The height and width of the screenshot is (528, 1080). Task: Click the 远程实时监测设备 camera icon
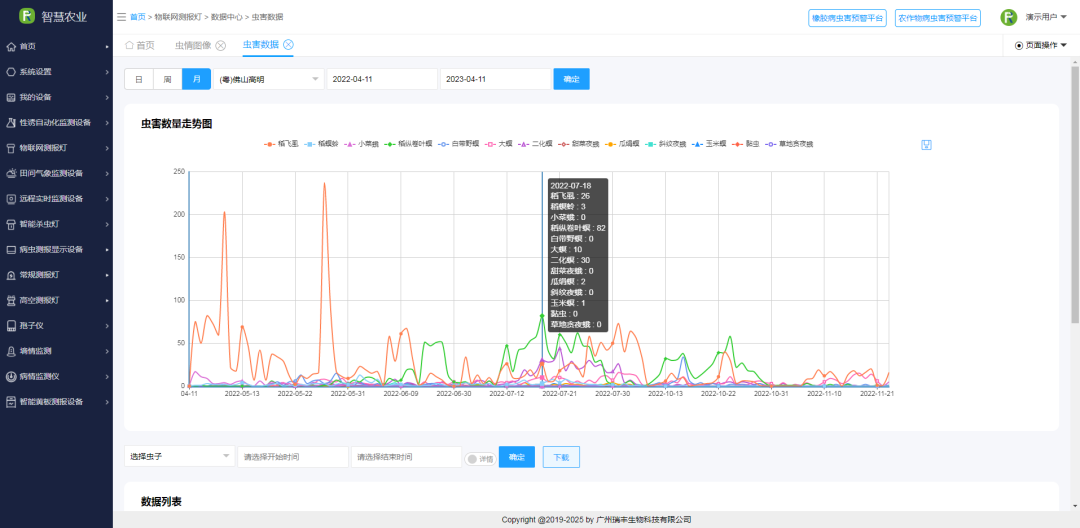[11, 198]
